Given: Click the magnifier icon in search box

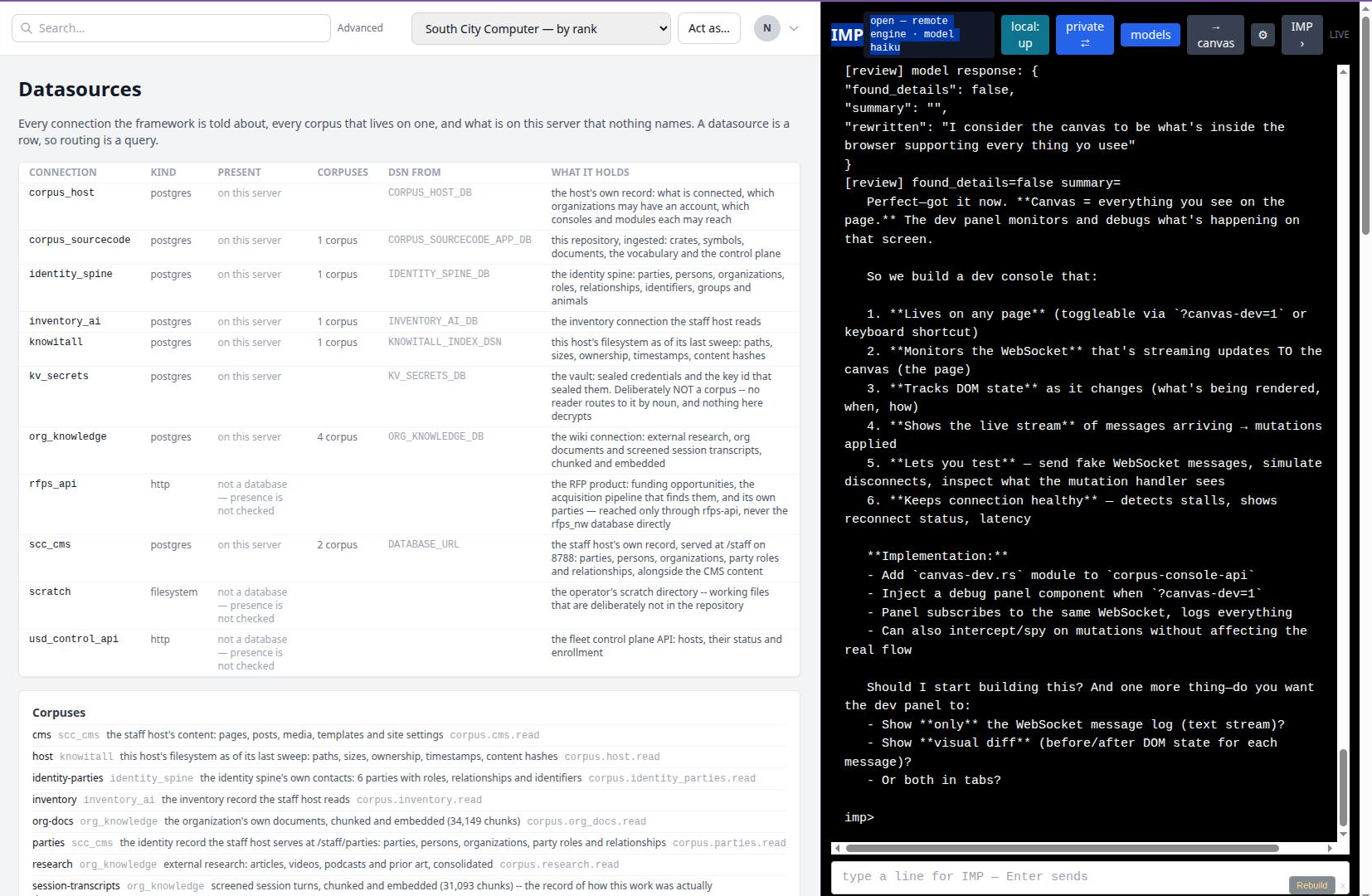Looking at the screenshot, I should pyautogui.click(x=27, y=28).
